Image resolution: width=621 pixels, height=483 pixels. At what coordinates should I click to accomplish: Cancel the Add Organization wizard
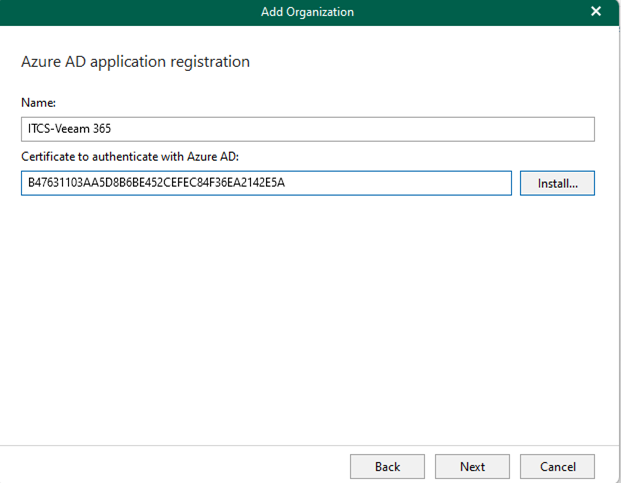(557, 466)
